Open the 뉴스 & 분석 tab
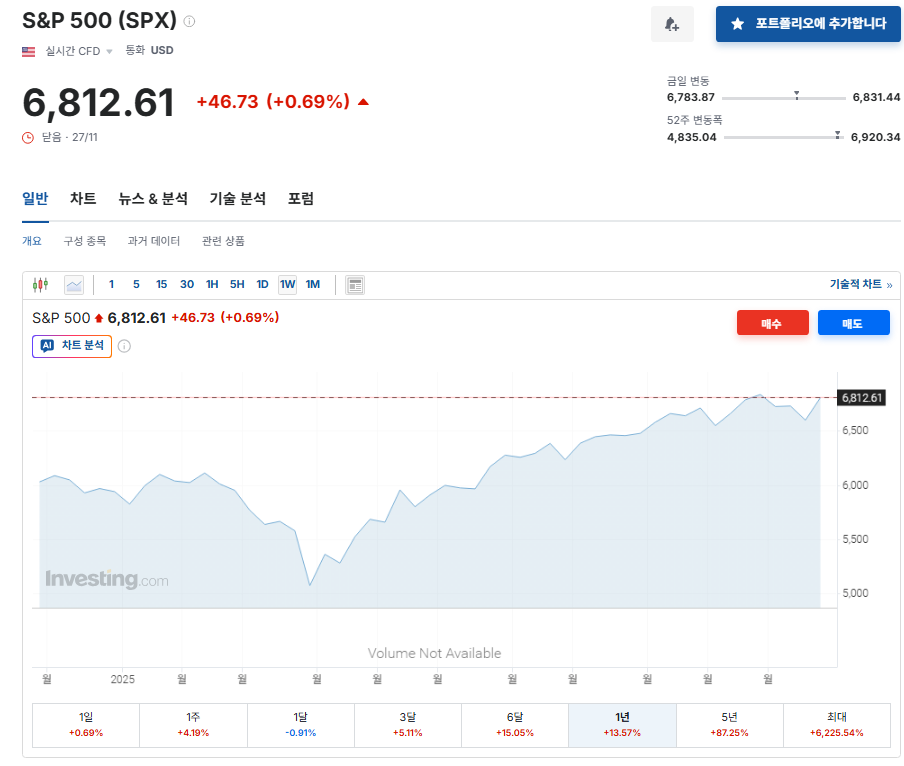The width and height of the screenshot is (904, 766). point(153,199)
